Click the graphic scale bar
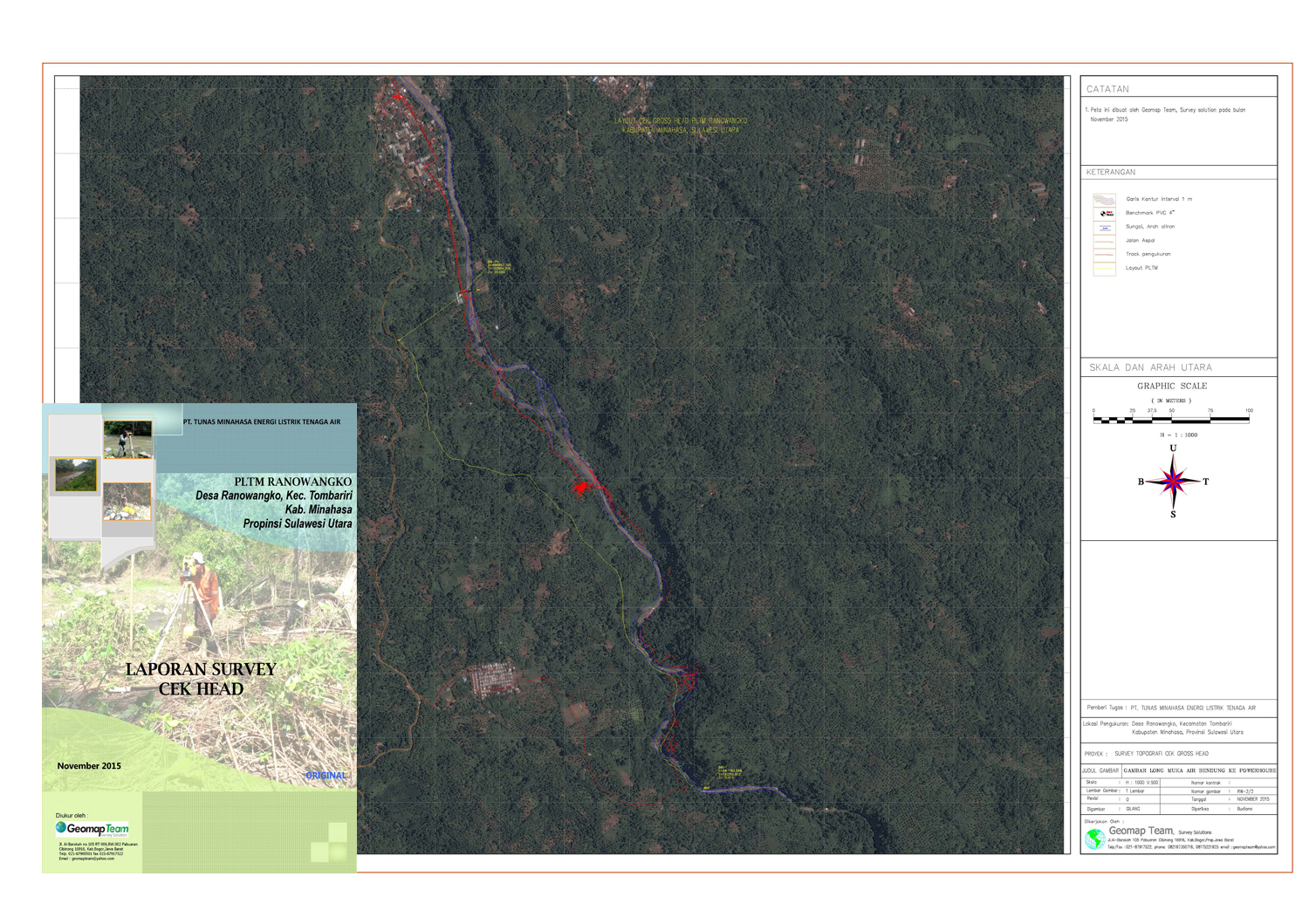1309x924 pixels. click(x=1171, y=420)
